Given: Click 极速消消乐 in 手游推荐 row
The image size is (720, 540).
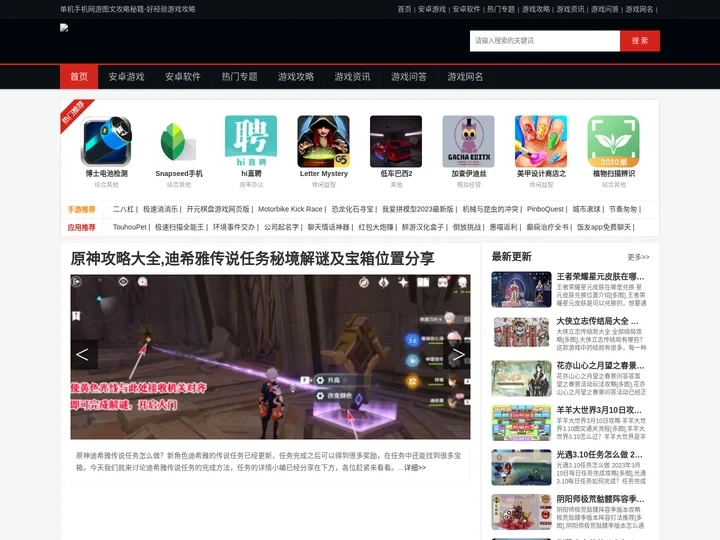Looking at the screenshot, I should [x=160, y=209].
